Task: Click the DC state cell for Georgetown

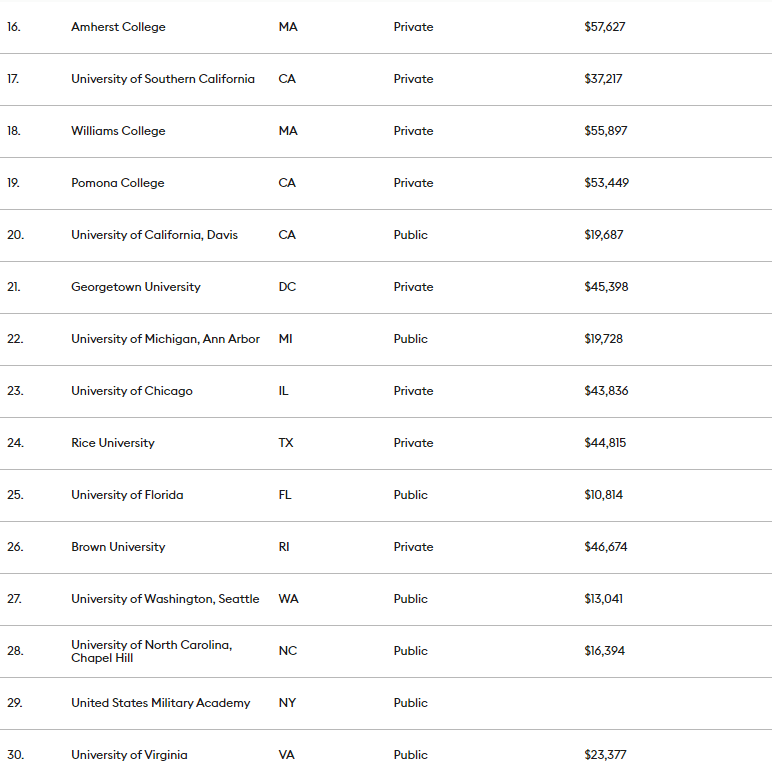Action: pyautogui.click(x=287, y=287)
